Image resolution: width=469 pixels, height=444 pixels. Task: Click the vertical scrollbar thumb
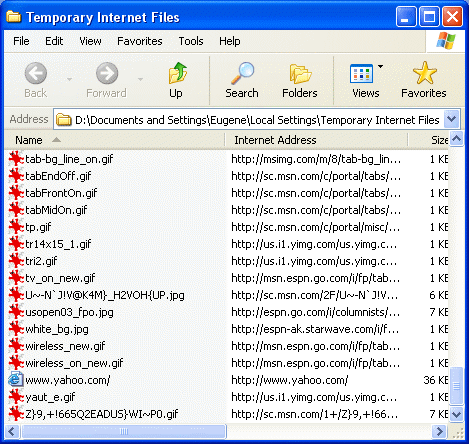tap(456, 385)
